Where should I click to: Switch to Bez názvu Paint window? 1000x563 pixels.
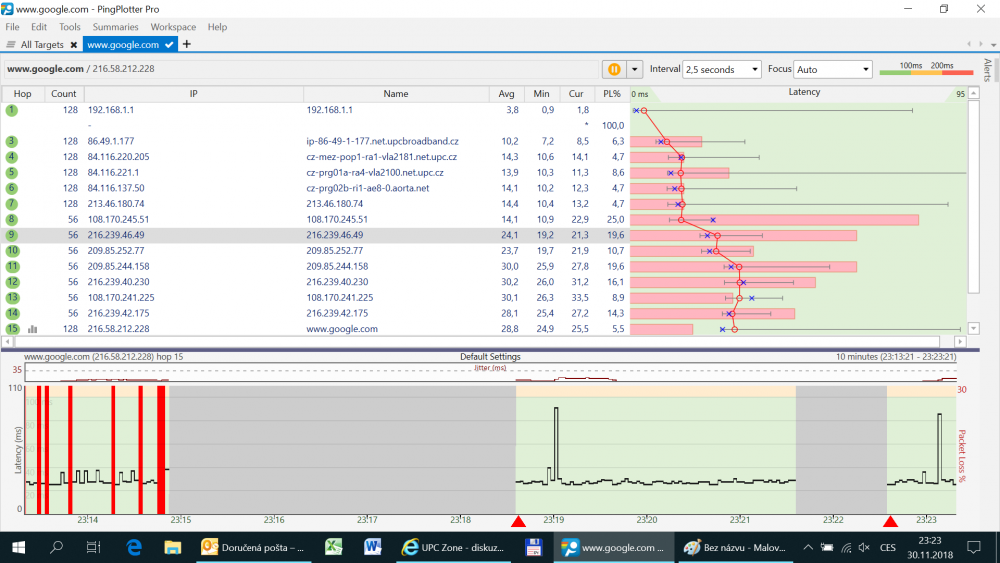[735, 547]
